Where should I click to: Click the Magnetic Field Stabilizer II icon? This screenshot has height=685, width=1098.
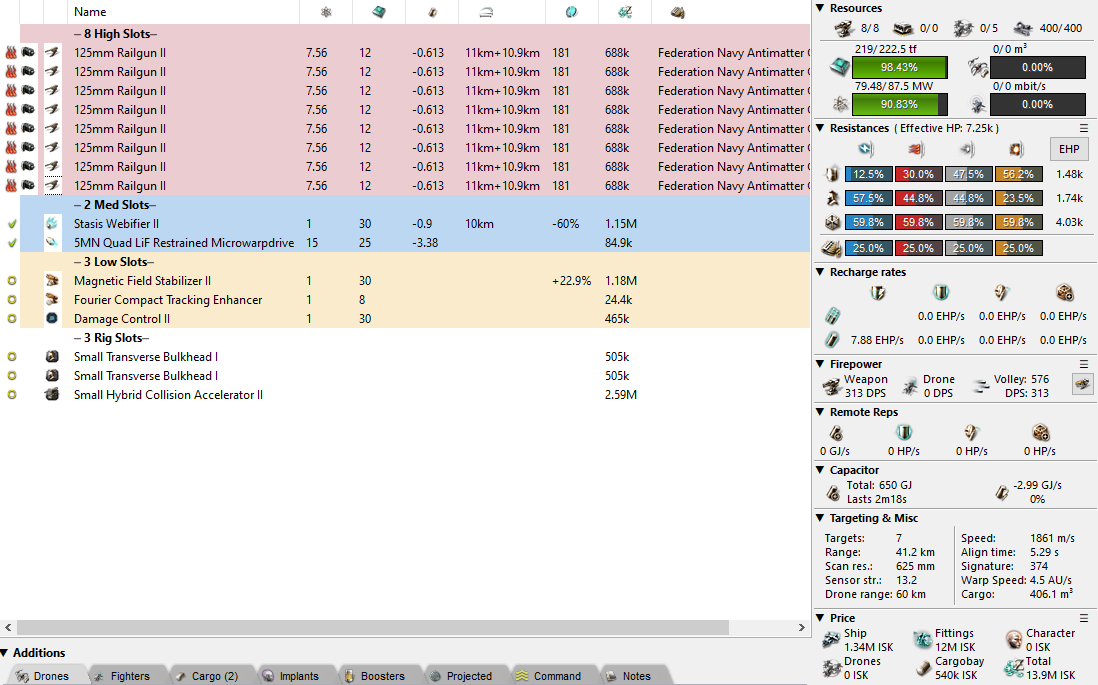(x=52, y=281)
